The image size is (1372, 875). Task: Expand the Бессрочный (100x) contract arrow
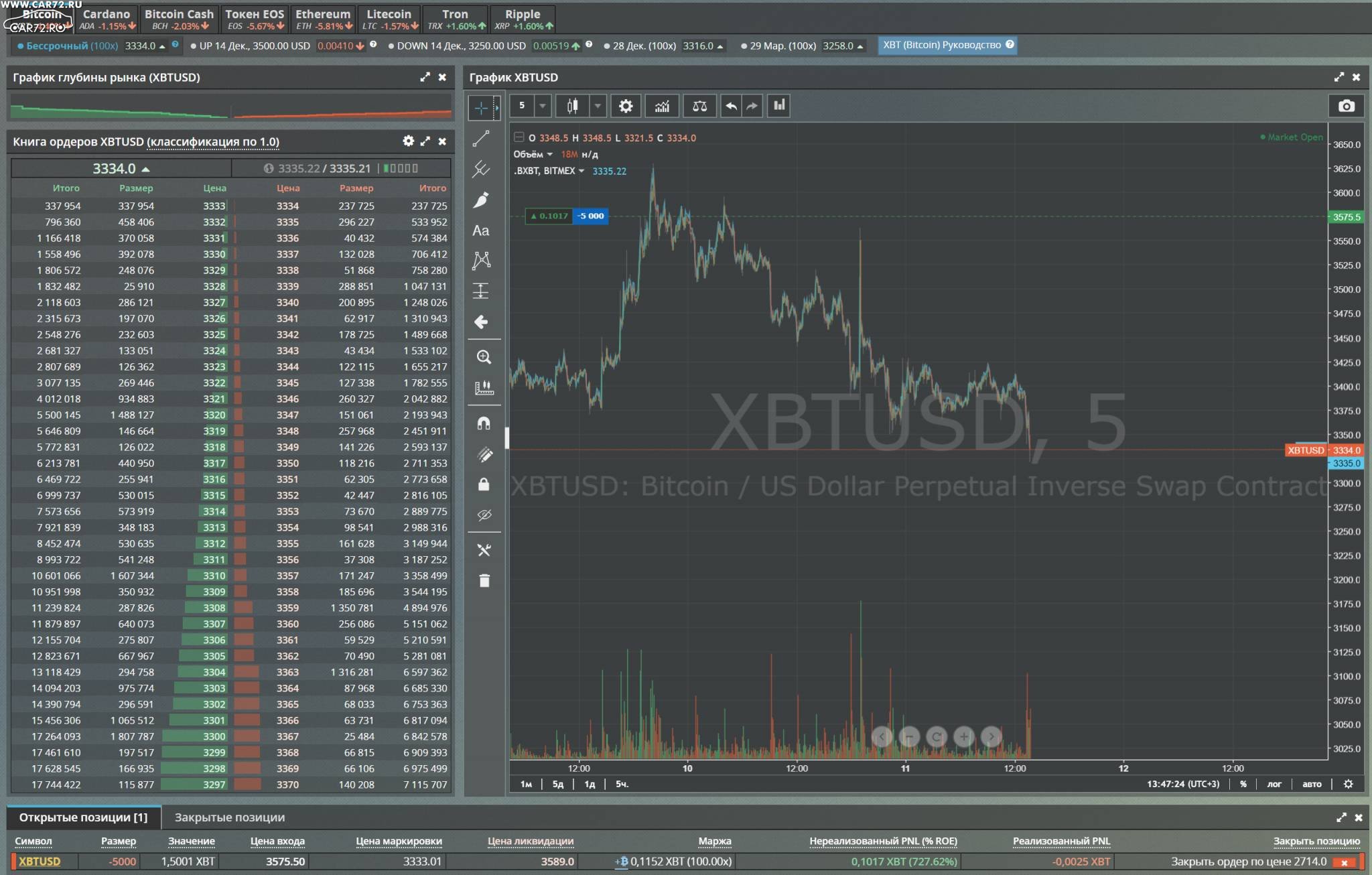162,46
